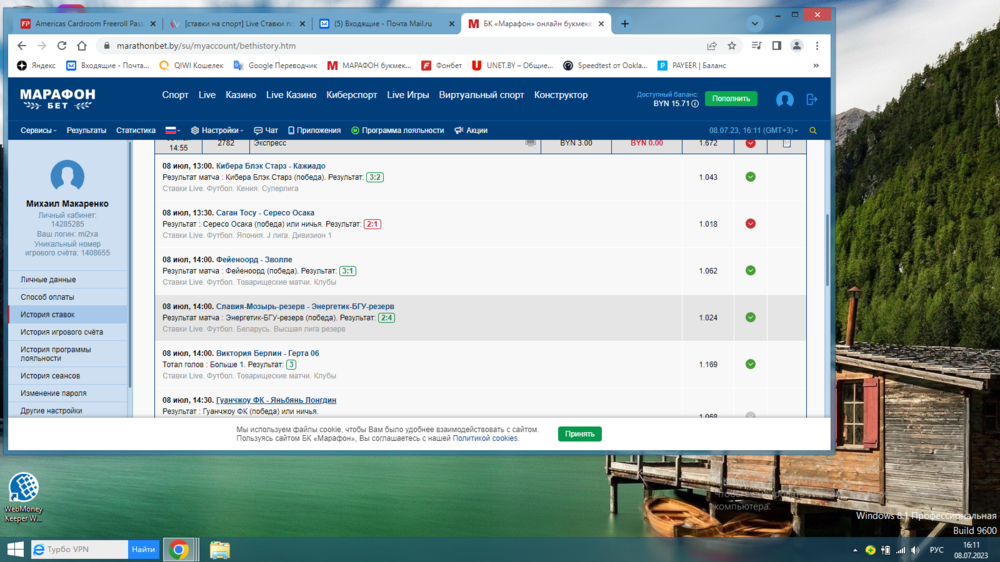This screenshot has width=1000, height=562.
Task: Click the user profile avatar icon in header
Action: 785,99
